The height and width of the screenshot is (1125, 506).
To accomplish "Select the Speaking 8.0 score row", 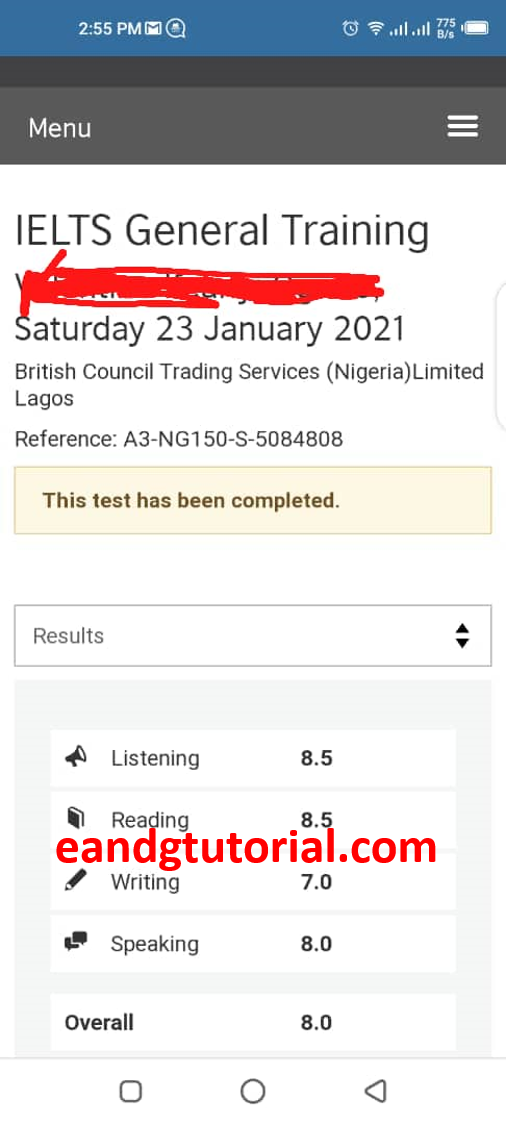I will coord(253,943).
